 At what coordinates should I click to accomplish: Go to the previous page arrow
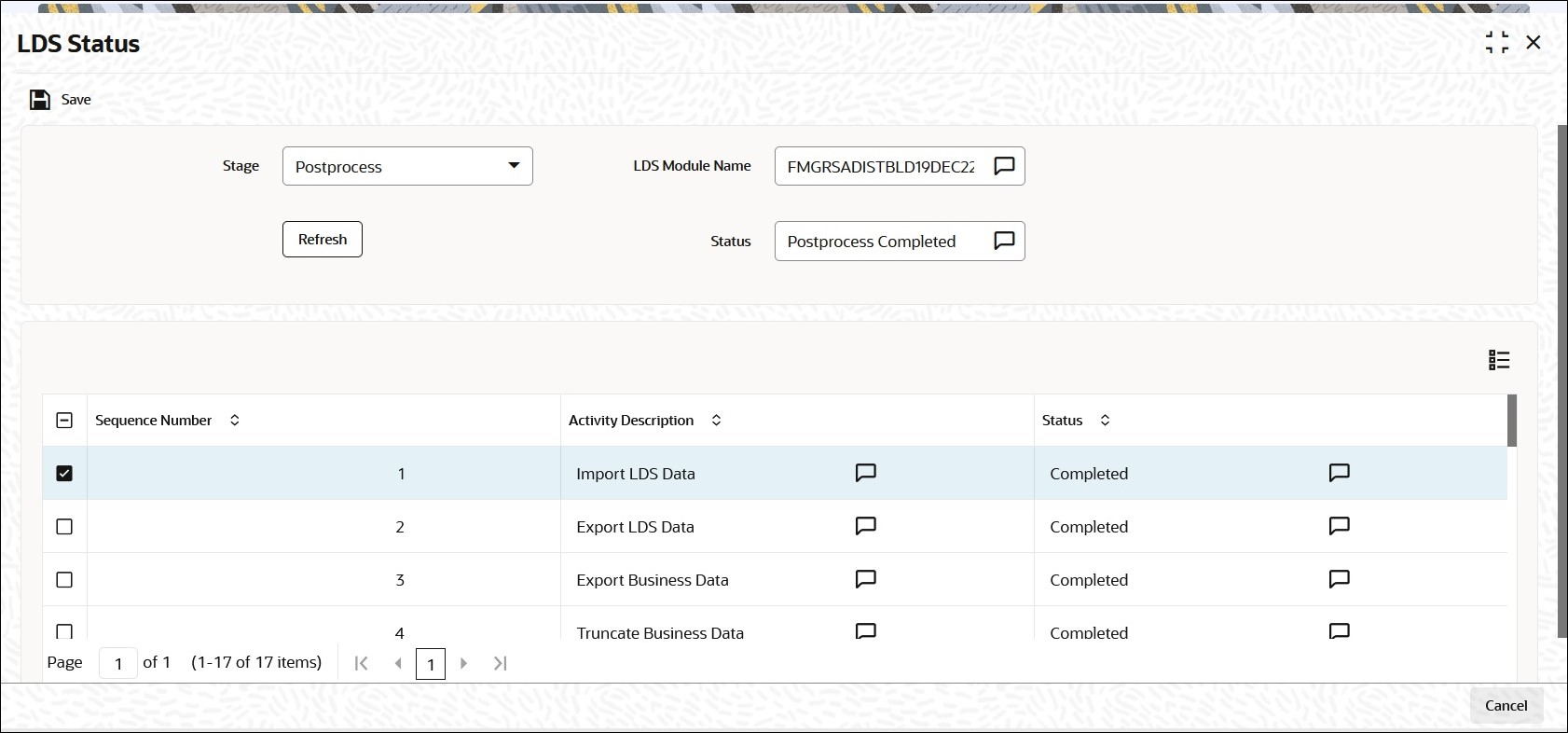(398, 663)
